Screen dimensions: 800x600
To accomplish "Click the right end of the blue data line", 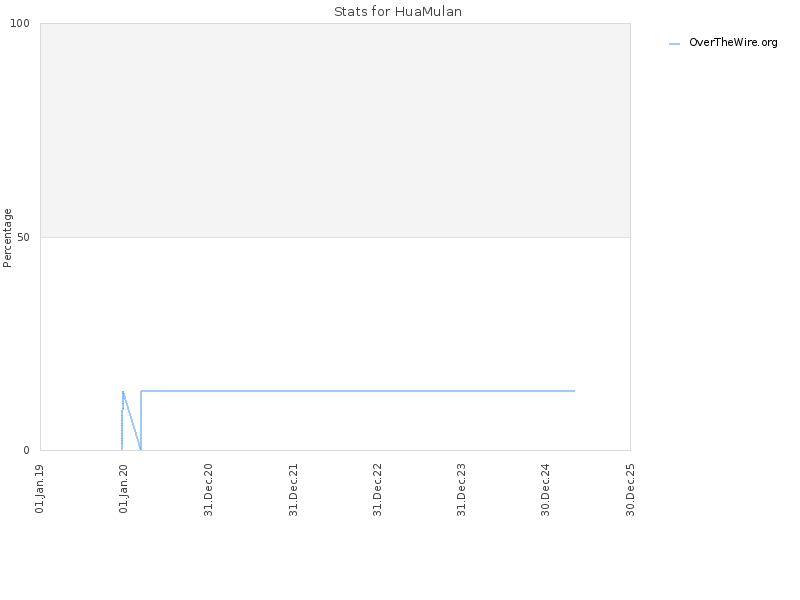I will point(574,391).
